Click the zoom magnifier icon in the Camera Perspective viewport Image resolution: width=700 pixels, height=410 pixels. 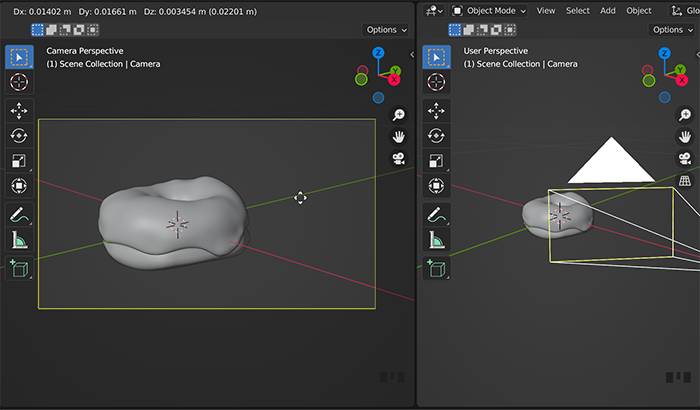click(398, 115)
